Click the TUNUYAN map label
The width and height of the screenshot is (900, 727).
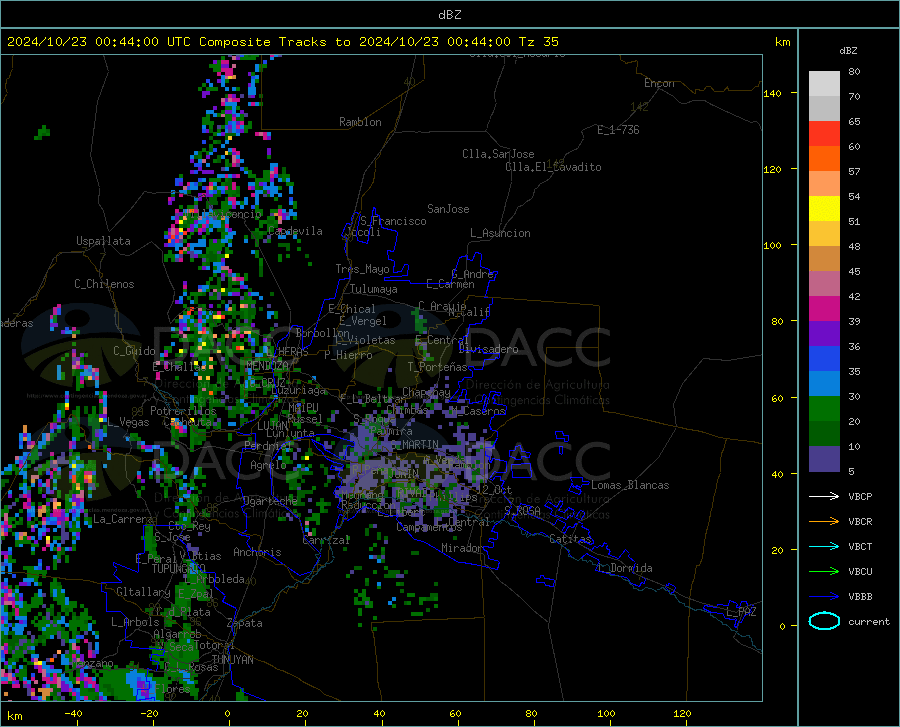pyautogui.click(x=232, y=659)
